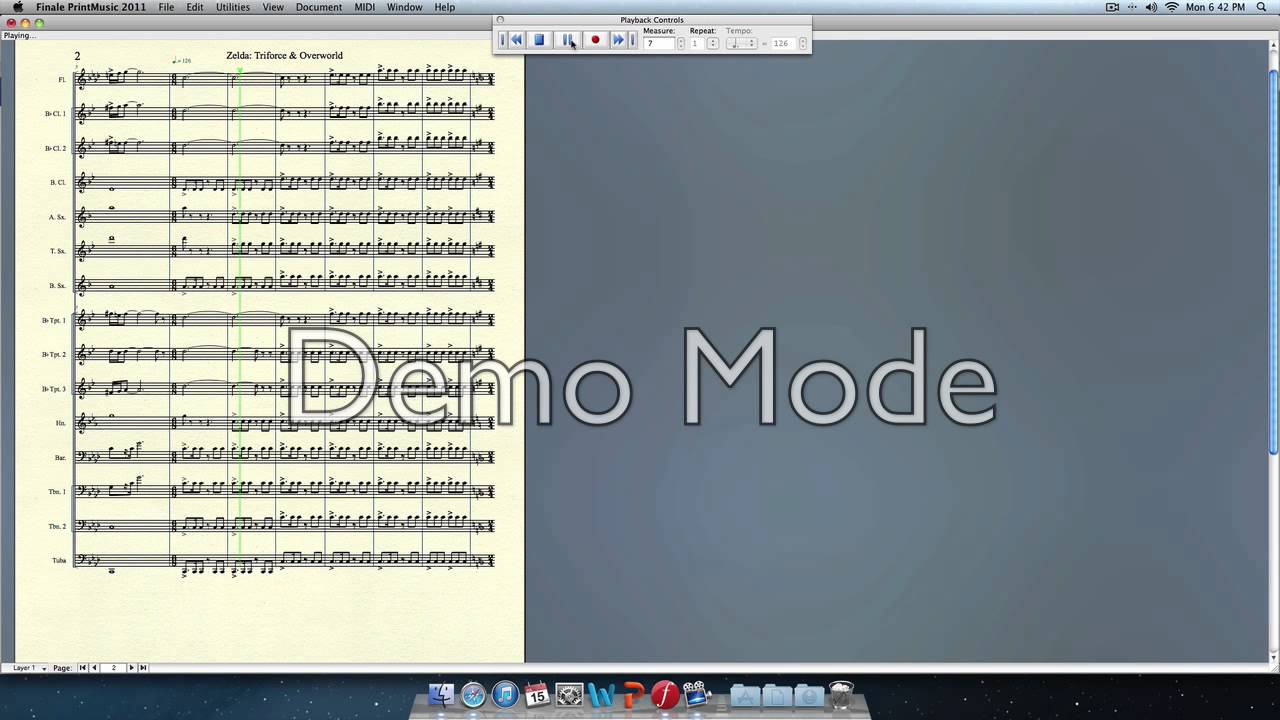The width and height of the screenshot is (1280, 720).
Task: Click the rewind button in Playback Controls
Action: (517, 40)
